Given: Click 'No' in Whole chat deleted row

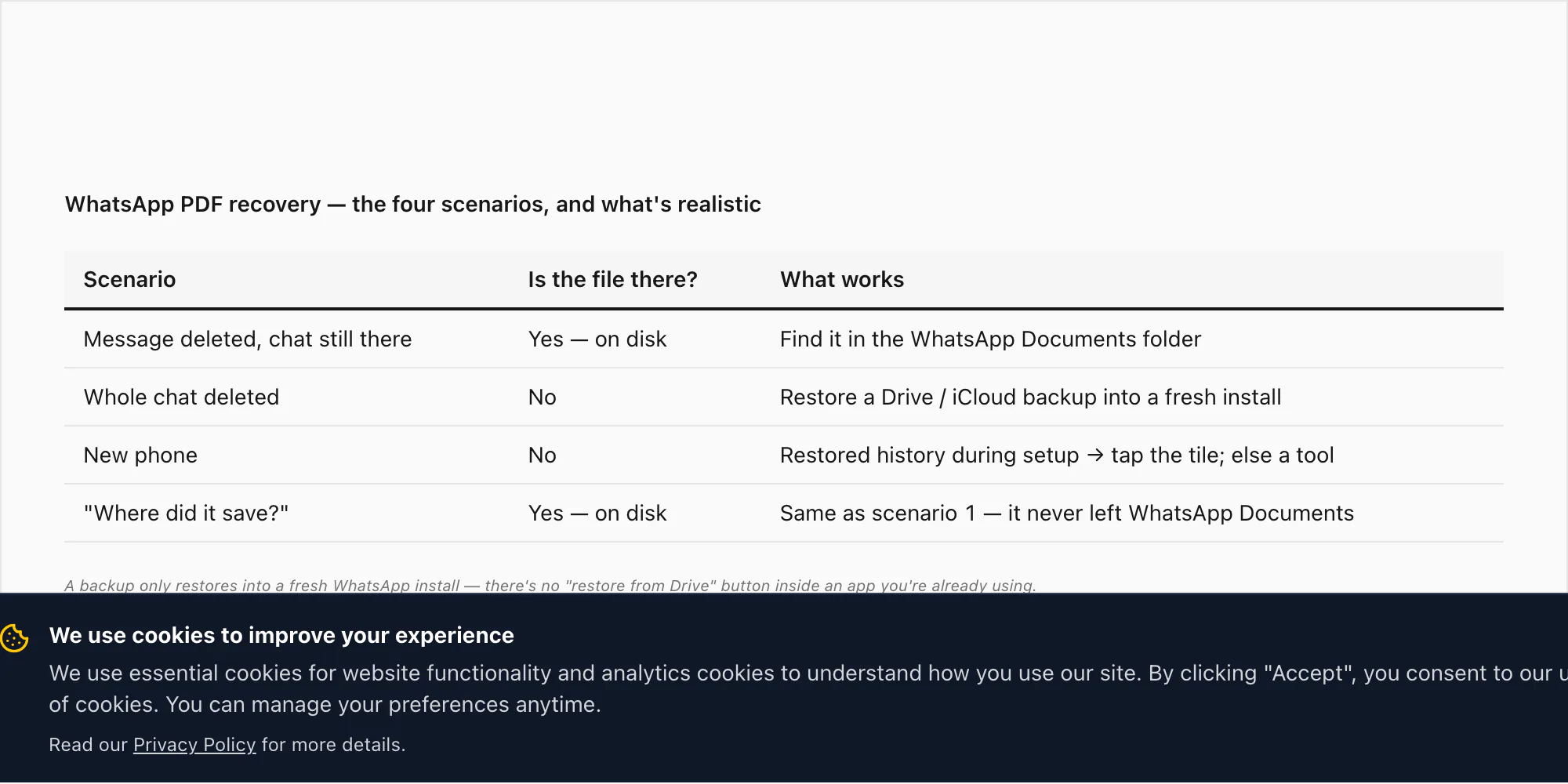Looking at the screenshot, I should pyautogui.click(x=543, y=397).
